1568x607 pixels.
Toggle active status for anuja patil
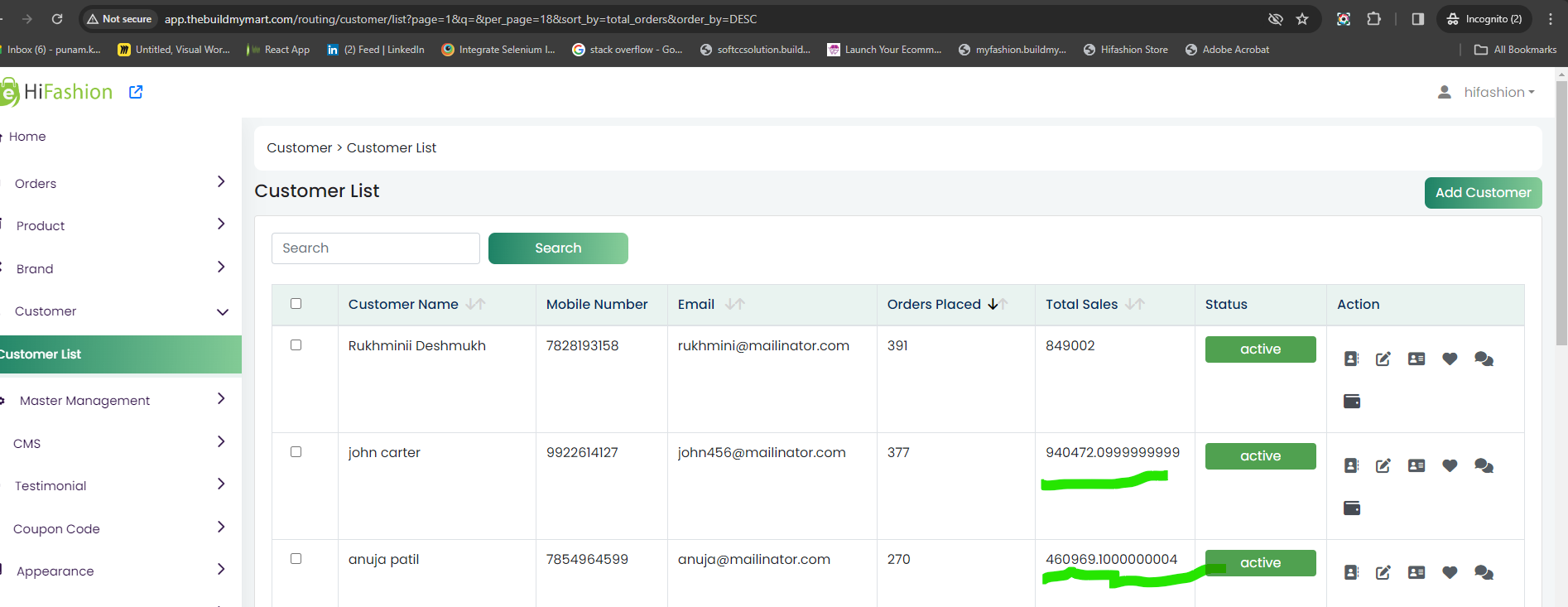1260,563
